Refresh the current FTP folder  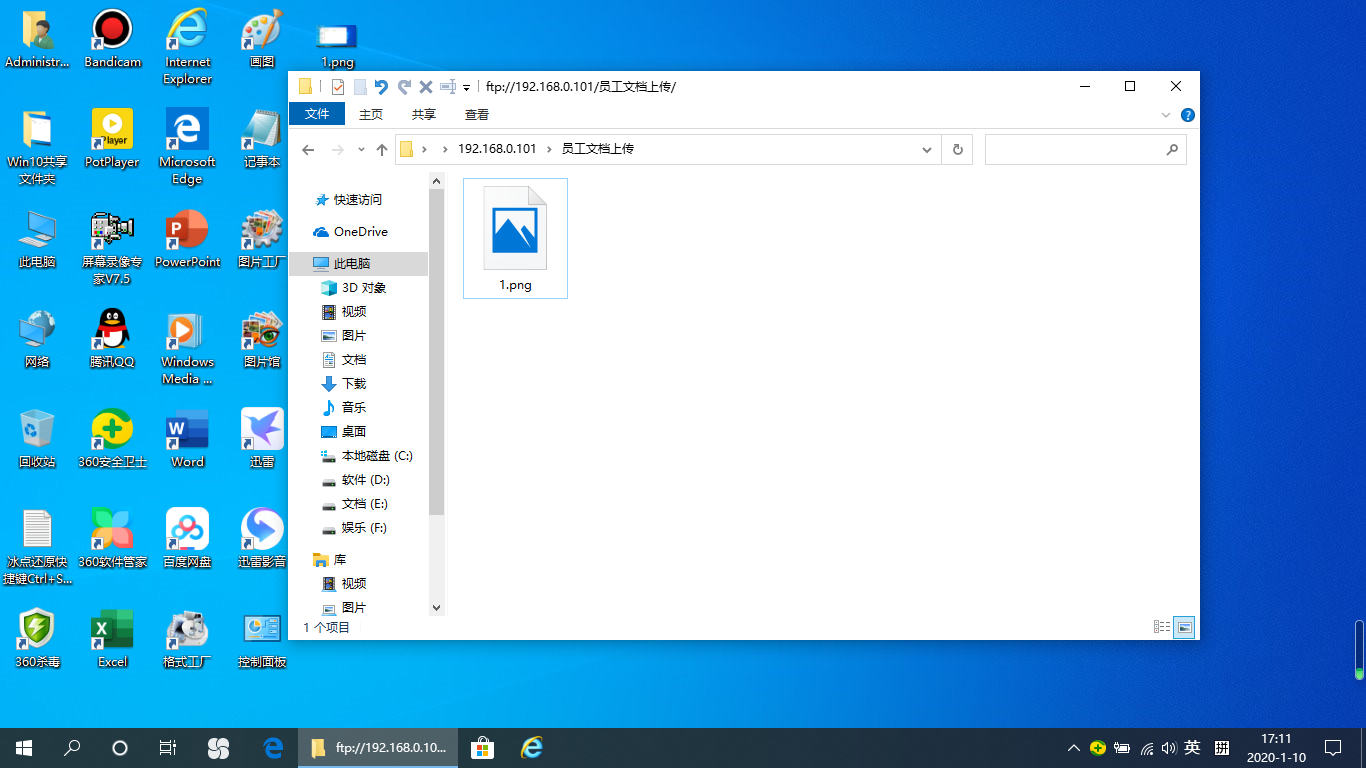point(957,150)
